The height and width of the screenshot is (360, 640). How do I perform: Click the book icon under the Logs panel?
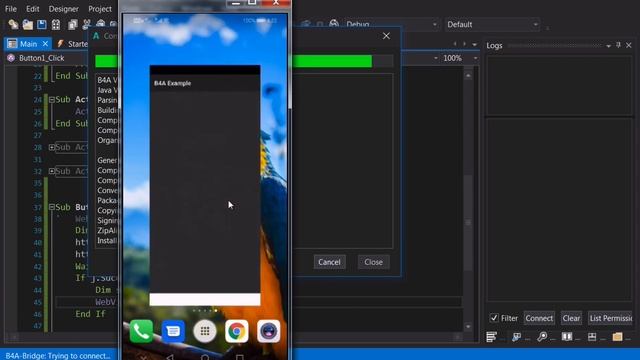567,337
